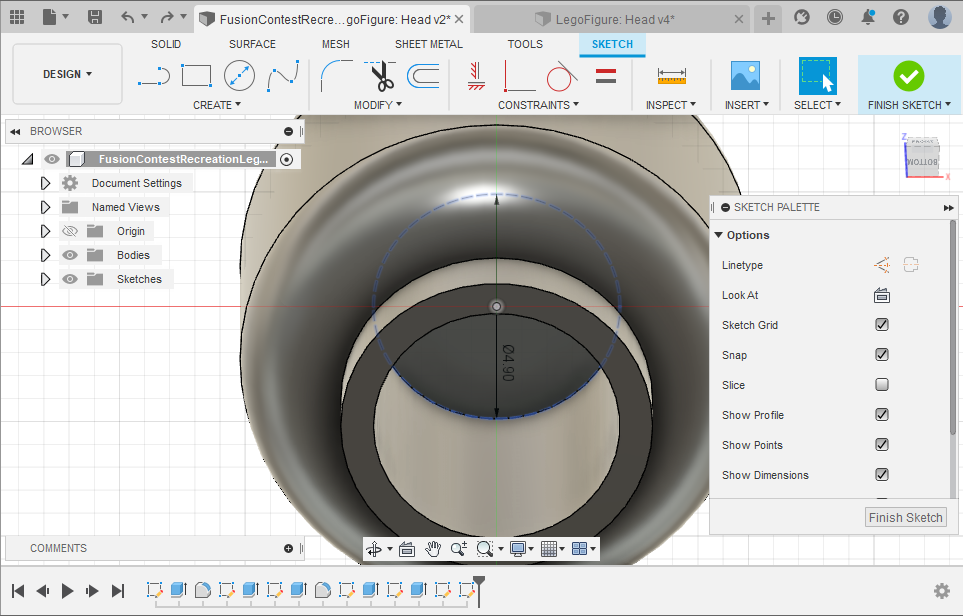Viewport: 963px width, 616px height.
Task: Select the Trim scissors tool
Action: coord(380,76)
